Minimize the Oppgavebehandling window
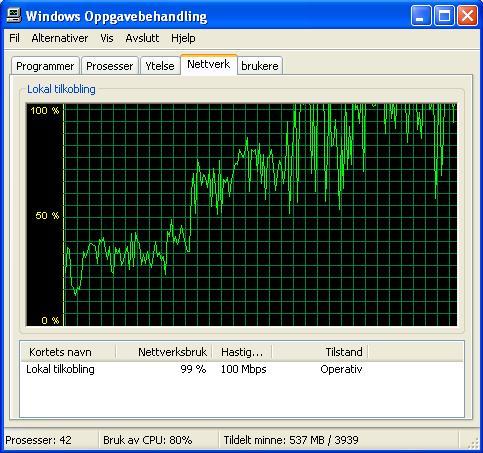The height and width of the screenshot is (453, 483). [x=421, y=16]
